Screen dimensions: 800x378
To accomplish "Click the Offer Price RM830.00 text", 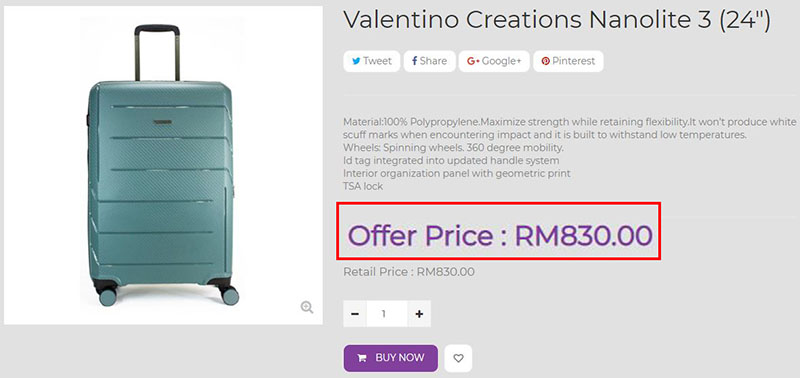I will pos(499,236).
